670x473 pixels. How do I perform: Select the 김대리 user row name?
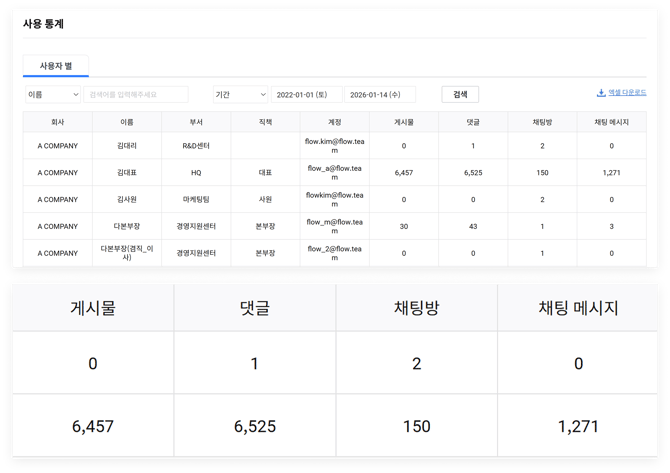(x=127, y=146)
